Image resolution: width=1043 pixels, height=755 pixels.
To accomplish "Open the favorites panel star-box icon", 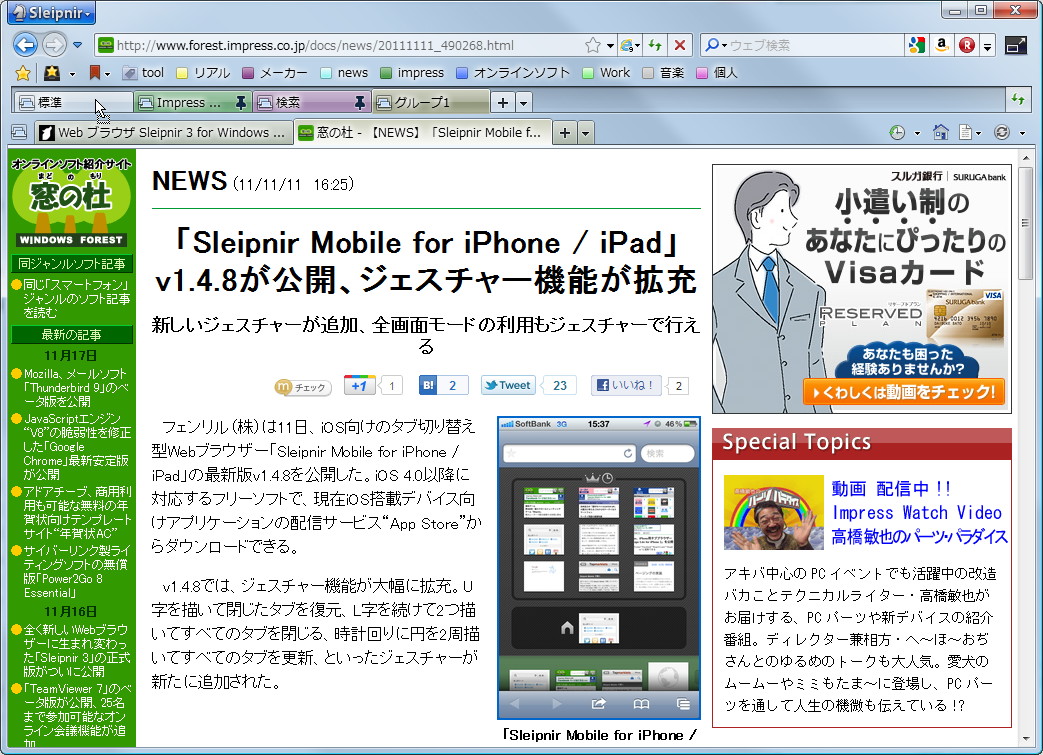I will (x=52, y=73).
